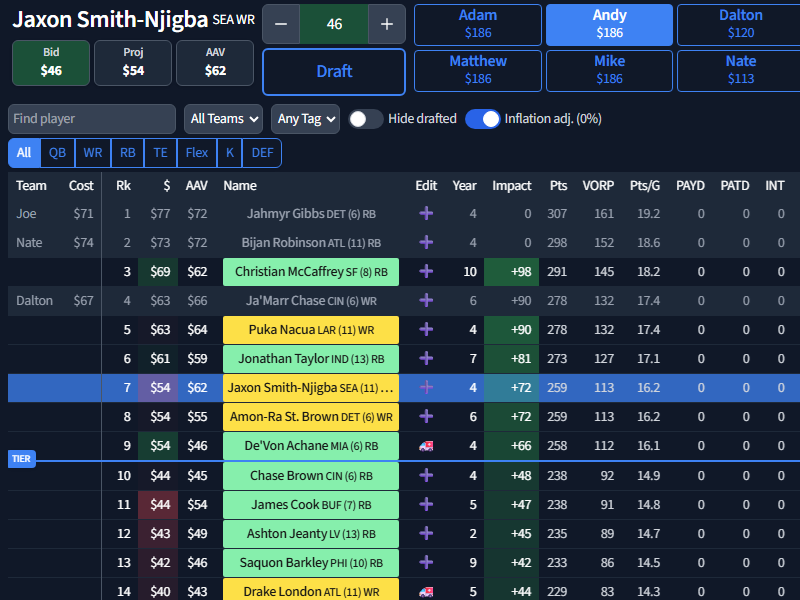
Task: Select the All position tab
Action: pyautogui.click(x=24, y=153)
